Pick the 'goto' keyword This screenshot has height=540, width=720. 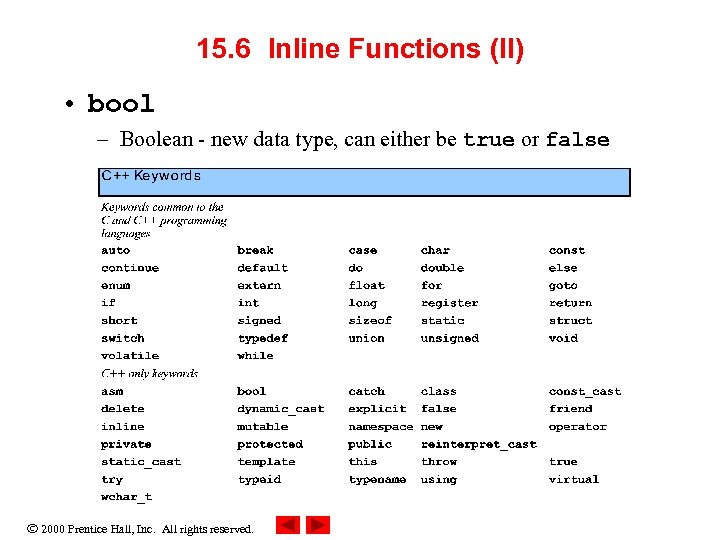tap(563, 286)
